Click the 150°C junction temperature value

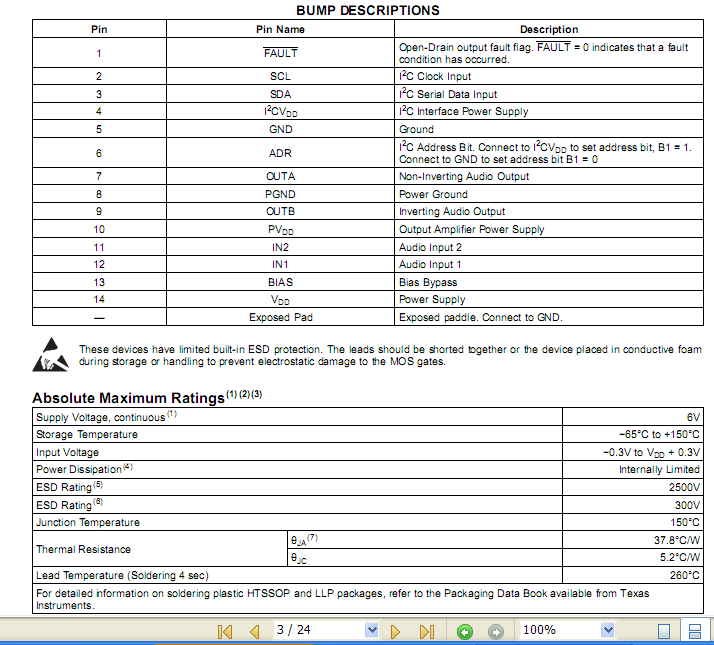[685, 522]
